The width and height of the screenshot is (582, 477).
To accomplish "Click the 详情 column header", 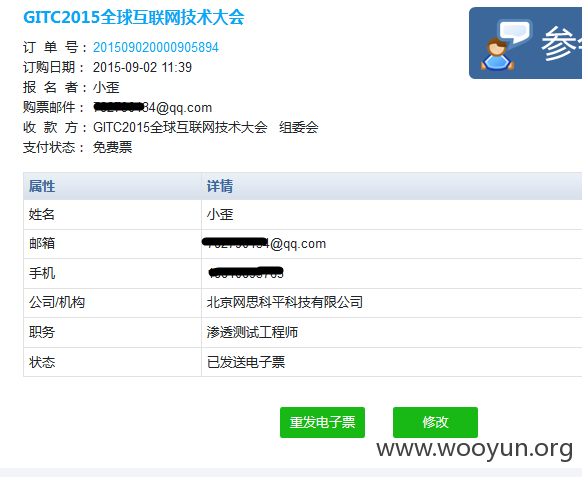I will click(220, 186).
